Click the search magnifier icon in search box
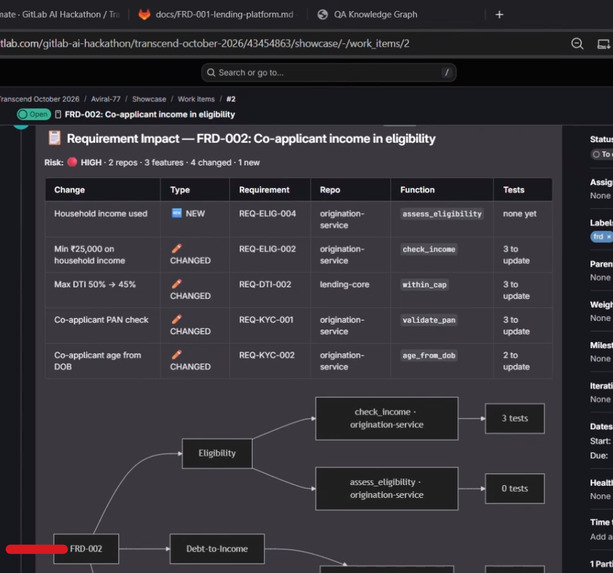Image resolution: width=613 pixels, height=573 pixels. pyautogui.click(x=211, y=73)
